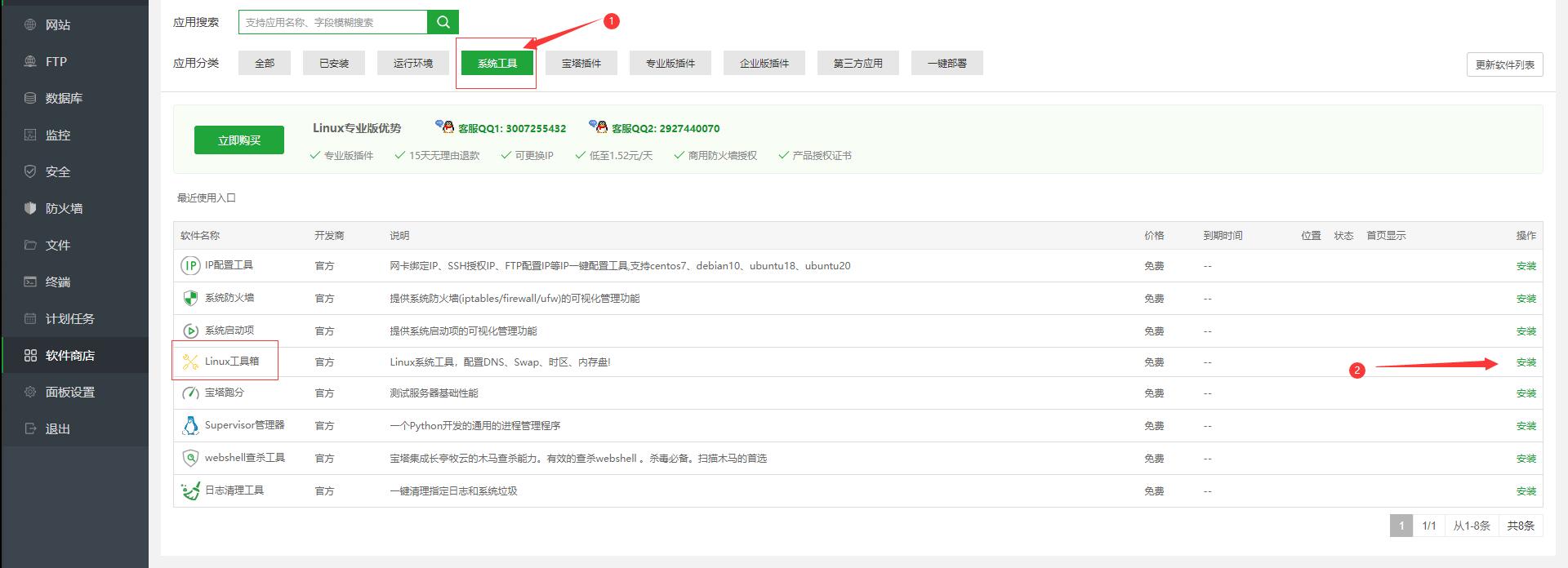Click the Linux工具箱 tools icon
Screen dimensions: 1568x568
coord(190,362)
